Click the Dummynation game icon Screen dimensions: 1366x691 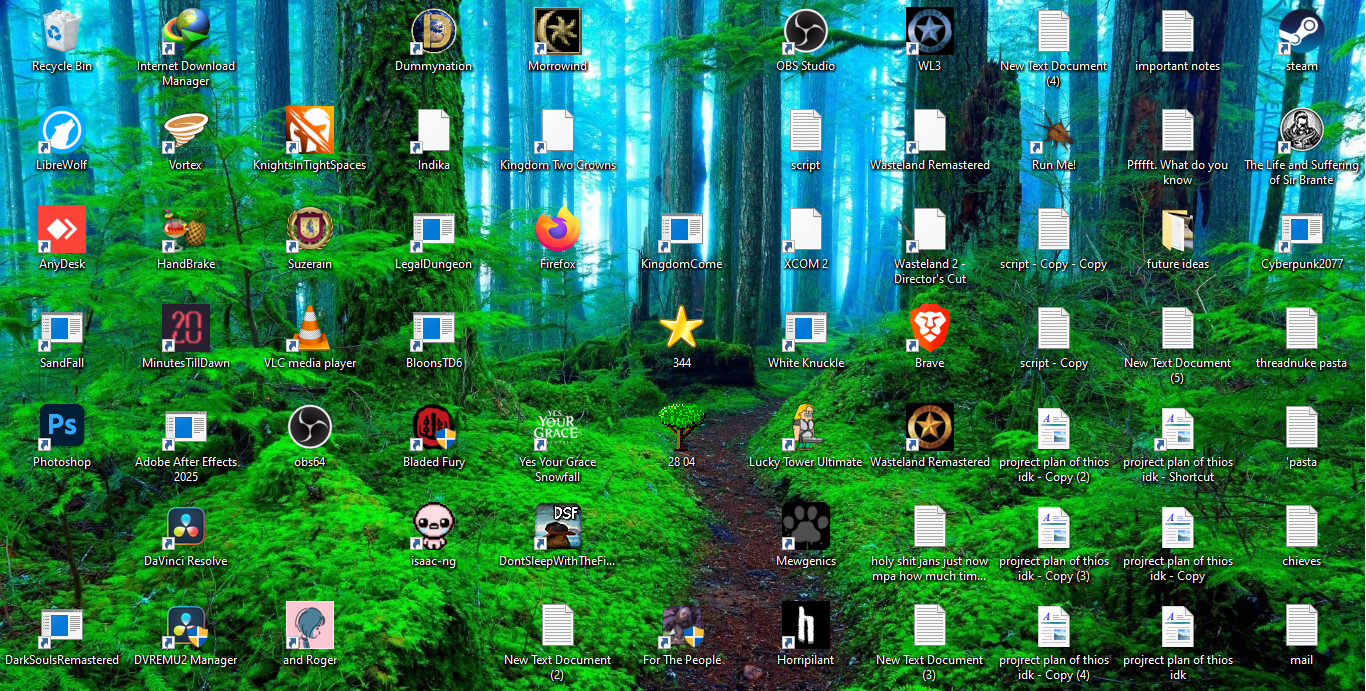(x=434, y=31)
